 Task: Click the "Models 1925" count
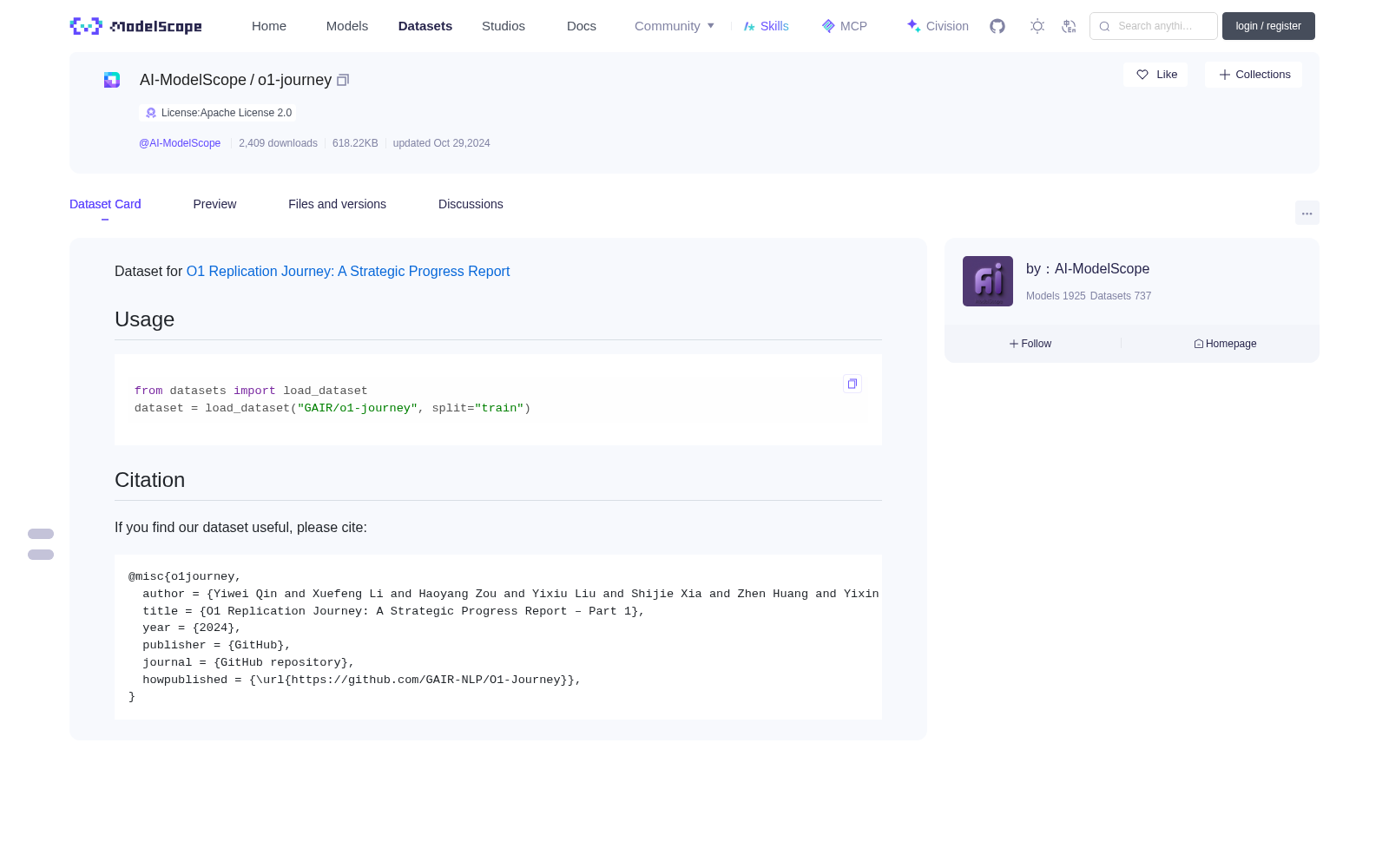(1056, 296)
